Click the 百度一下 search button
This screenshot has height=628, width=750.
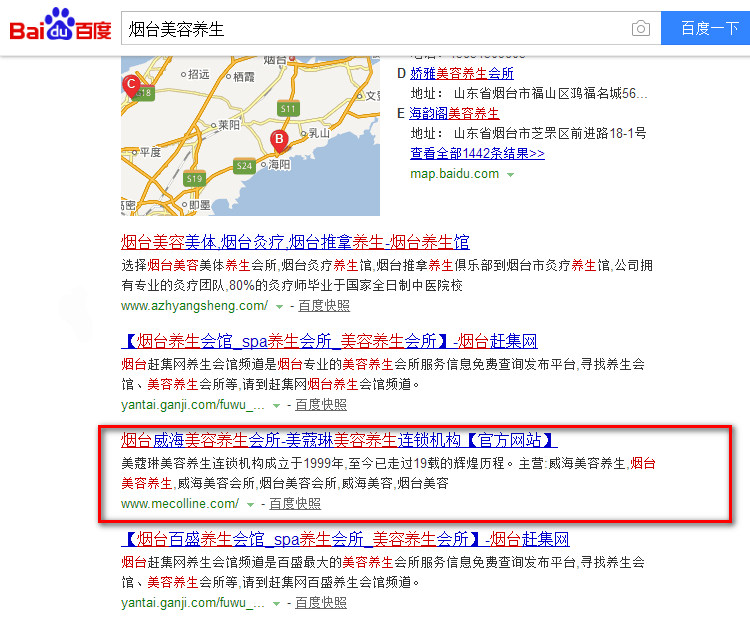pos(706,28)
